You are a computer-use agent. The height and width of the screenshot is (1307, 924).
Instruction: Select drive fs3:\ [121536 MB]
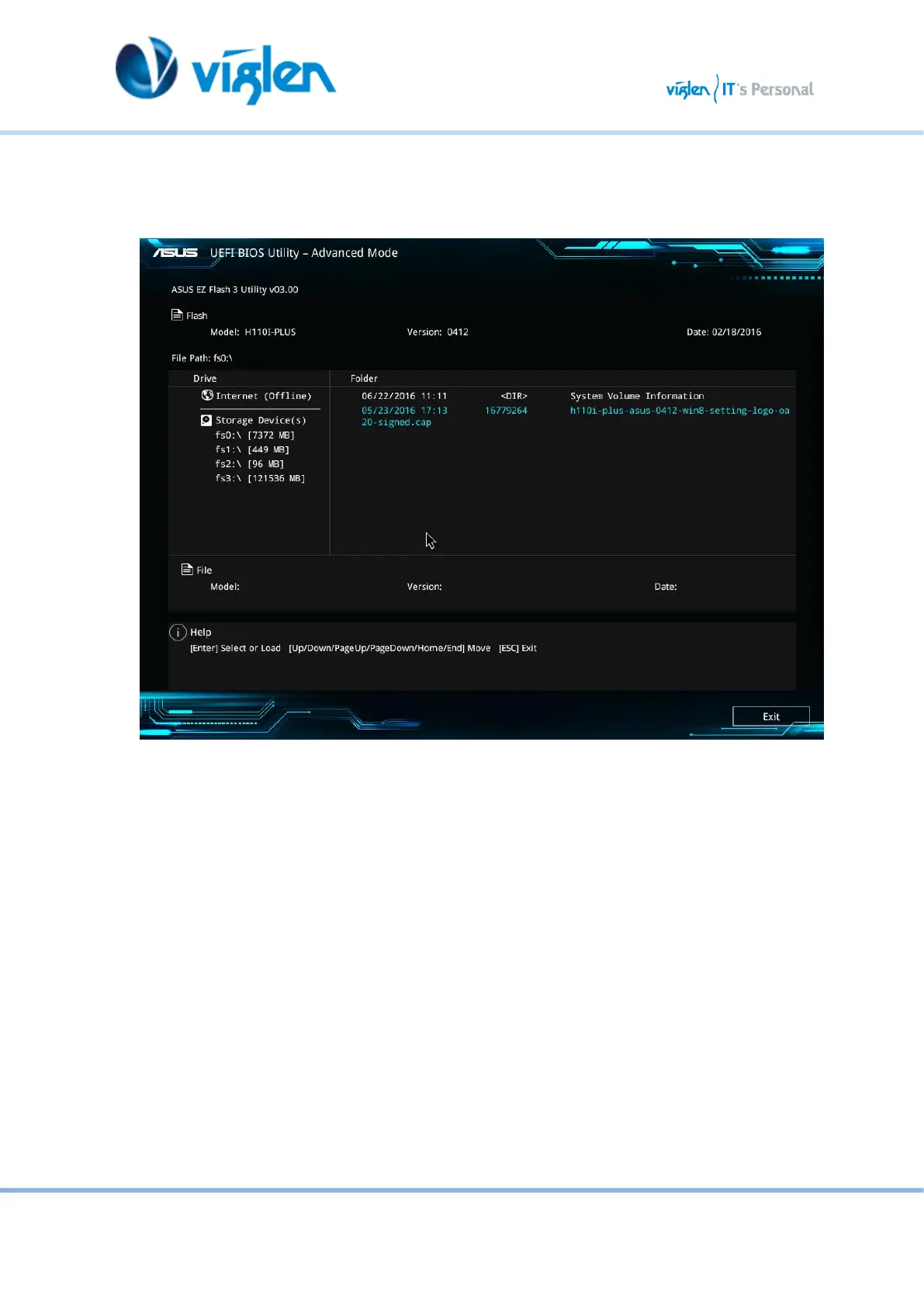pyautogui.click(x=260, y=478)
